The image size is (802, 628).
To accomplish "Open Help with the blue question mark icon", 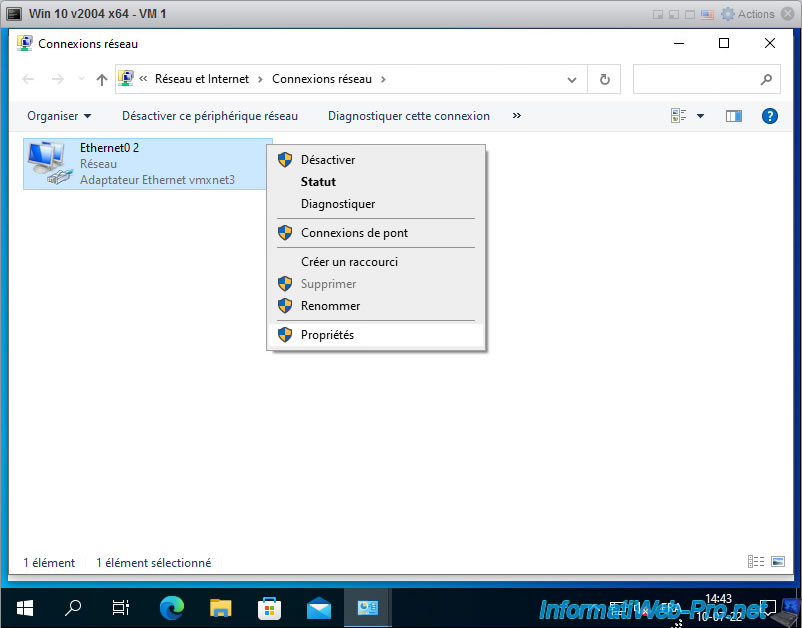I will [769, 115].
